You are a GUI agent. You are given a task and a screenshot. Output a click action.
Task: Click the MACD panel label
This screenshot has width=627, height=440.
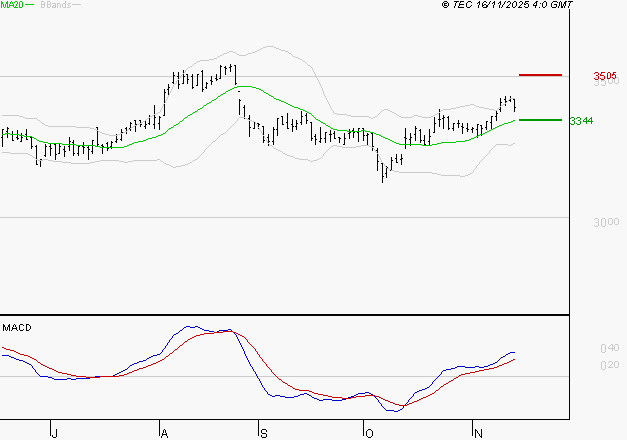tap(17, 328)
